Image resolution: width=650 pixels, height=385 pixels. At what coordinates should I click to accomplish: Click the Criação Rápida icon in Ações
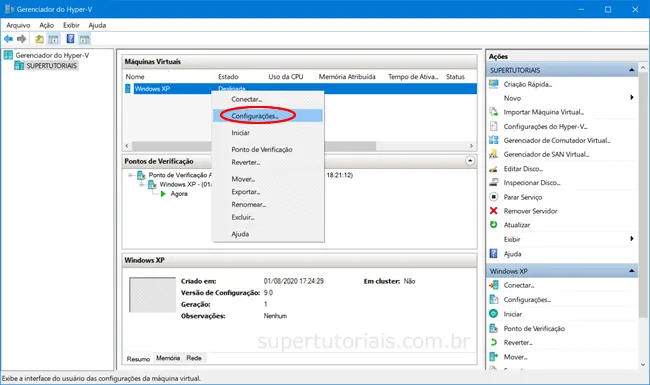(x=494, y=84)
